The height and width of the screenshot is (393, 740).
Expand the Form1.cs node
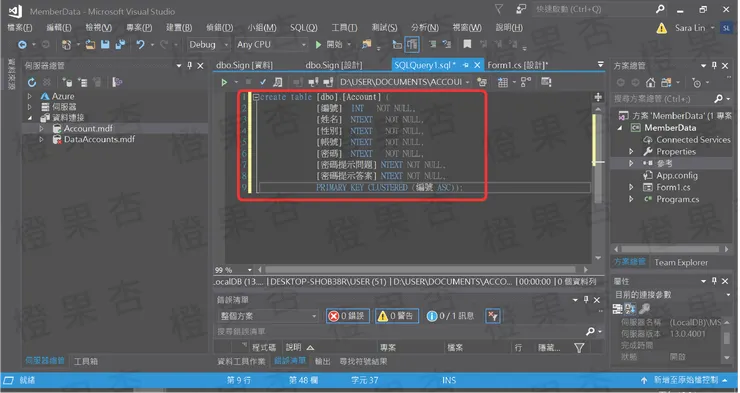click(x=631, y=187)
